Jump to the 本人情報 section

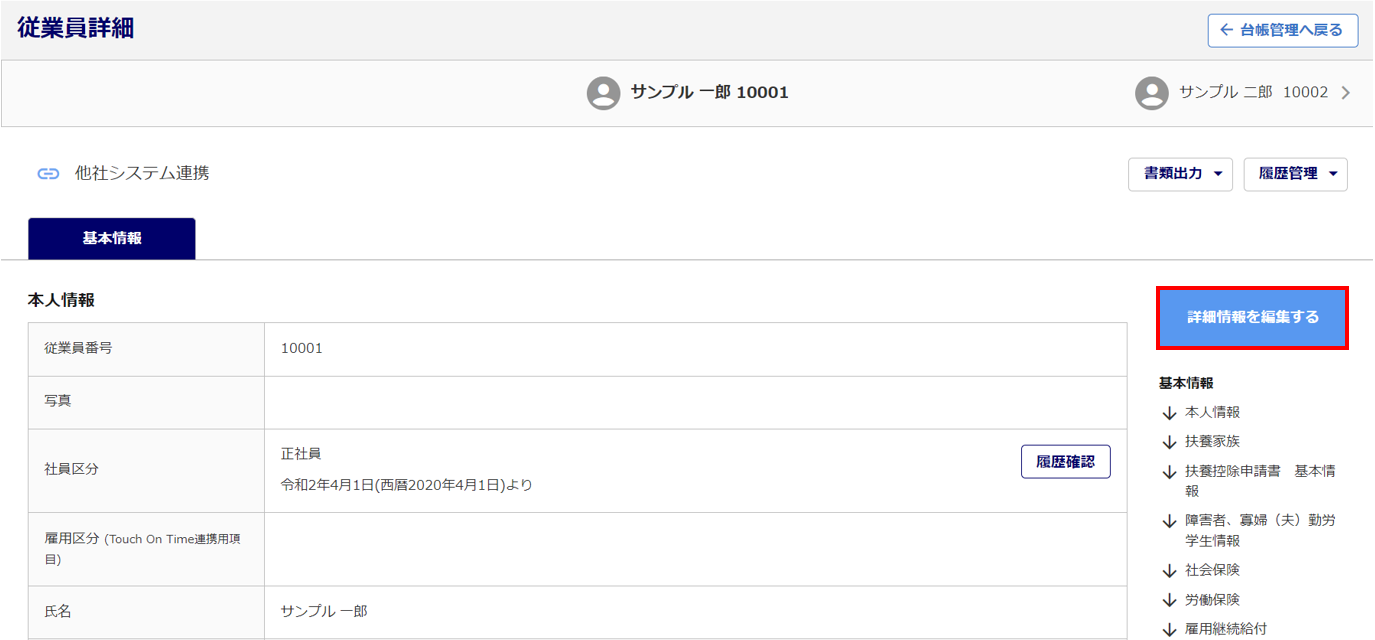click(1212, 413)
